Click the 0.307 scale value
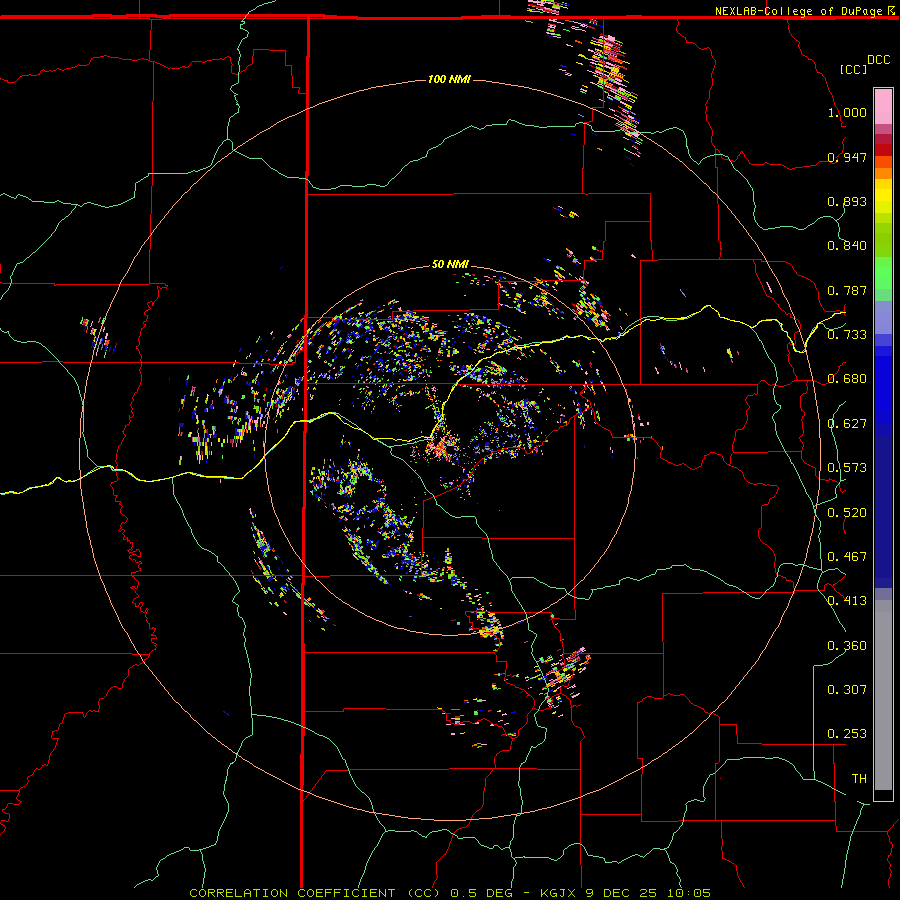This screenshot has height=900, width=900. tap(847, 690)
